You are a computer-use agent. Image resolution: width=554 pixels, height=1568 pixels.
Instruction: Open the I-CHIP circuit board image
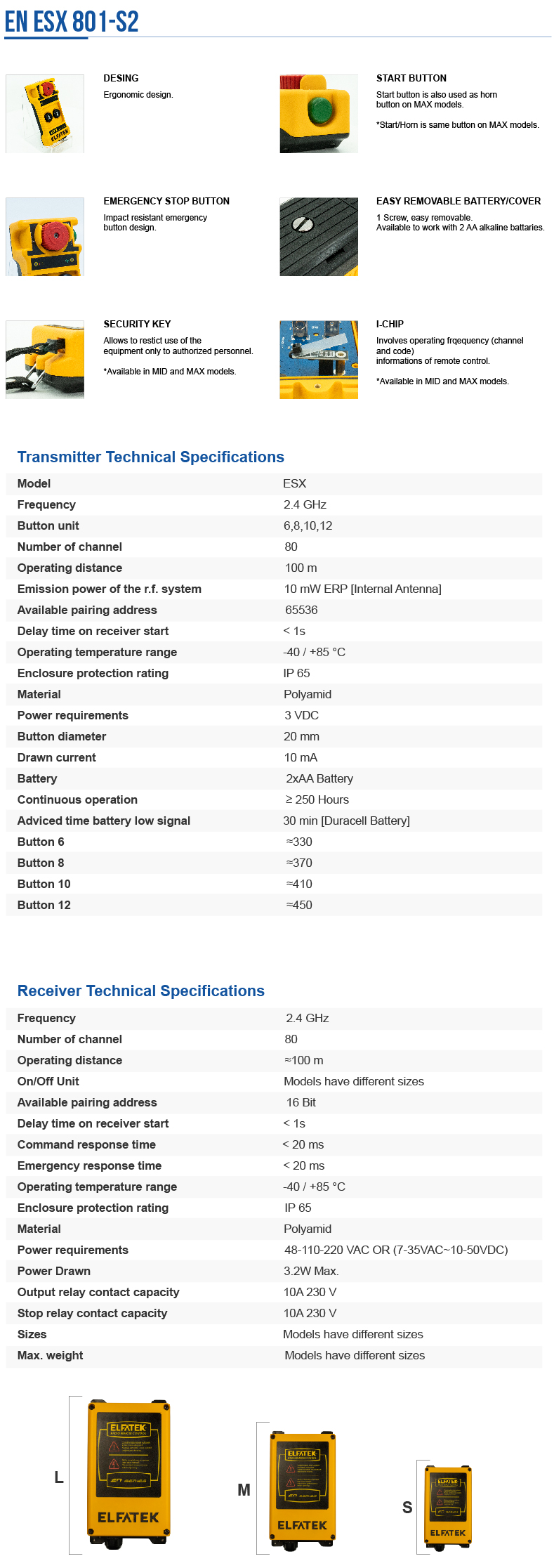click(x=319, y=360)
